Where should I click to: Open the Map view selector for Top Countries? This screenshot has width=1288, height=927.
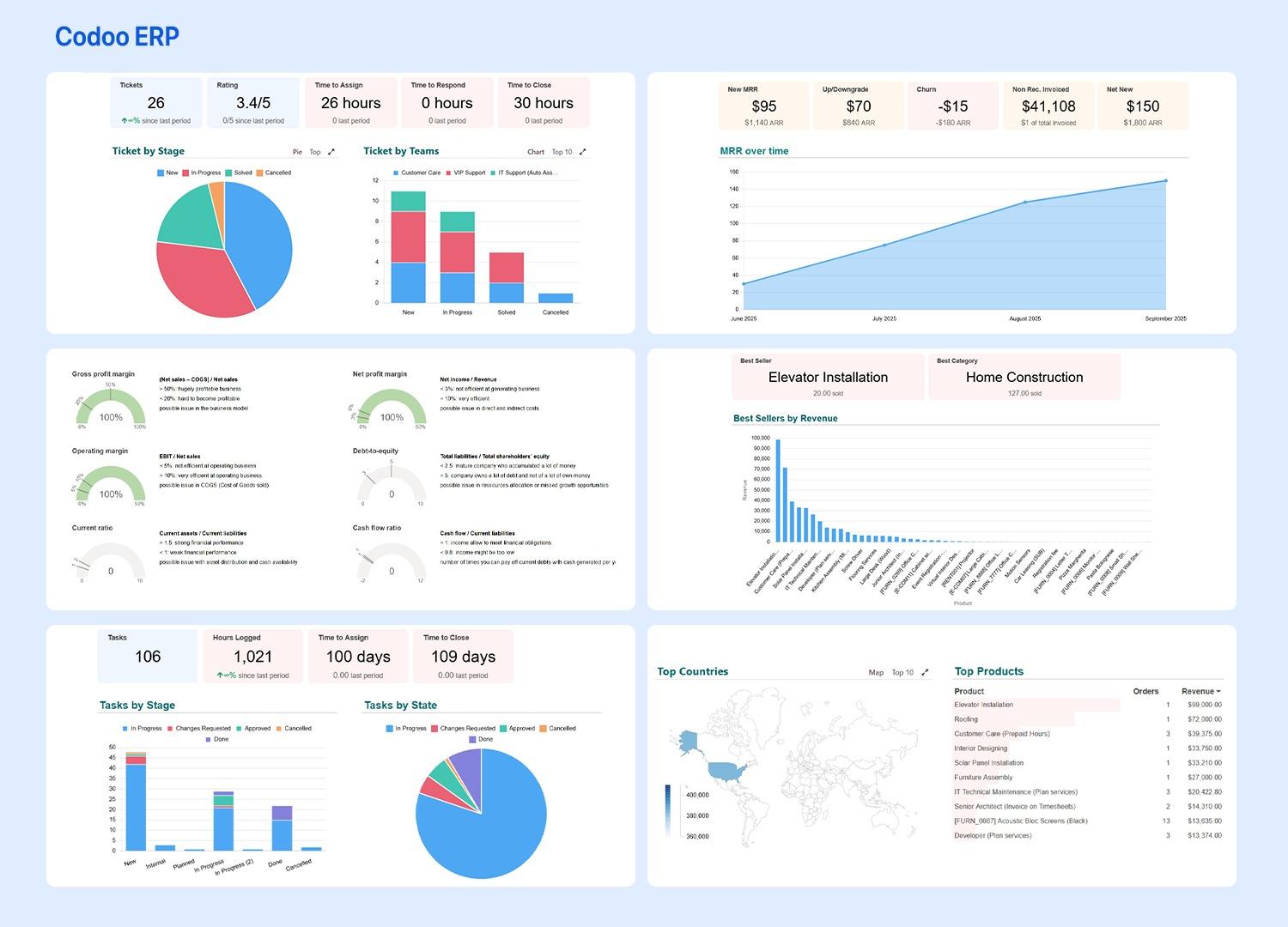876,673
